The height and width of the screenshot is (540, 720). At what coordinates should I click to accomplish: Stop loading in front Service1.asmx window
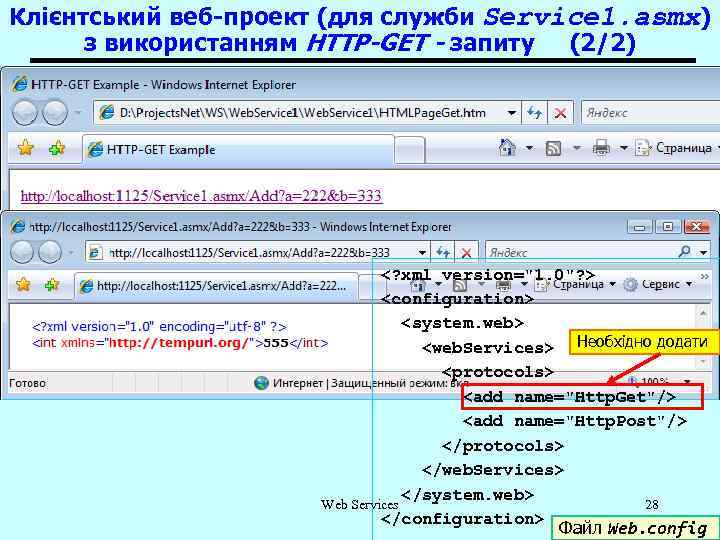[x=467, y=253]
